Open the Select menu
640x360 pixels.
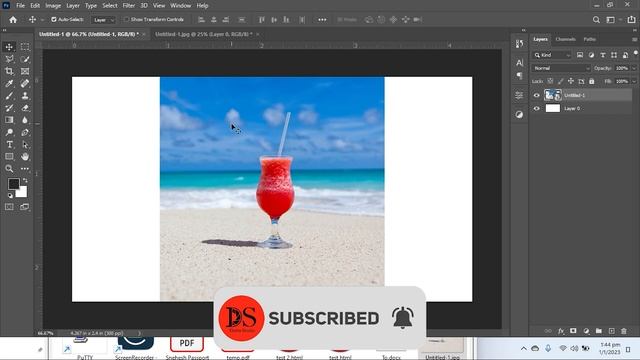109,6
